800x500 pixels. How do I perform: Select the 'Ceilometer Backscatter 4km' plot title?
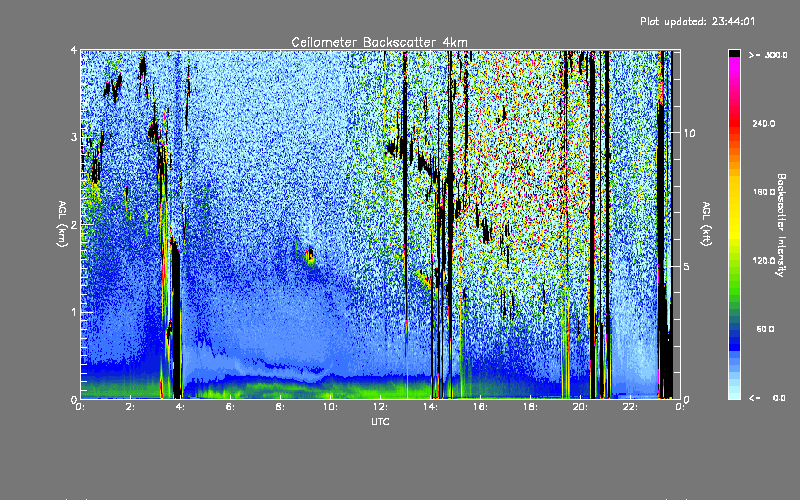379,42
